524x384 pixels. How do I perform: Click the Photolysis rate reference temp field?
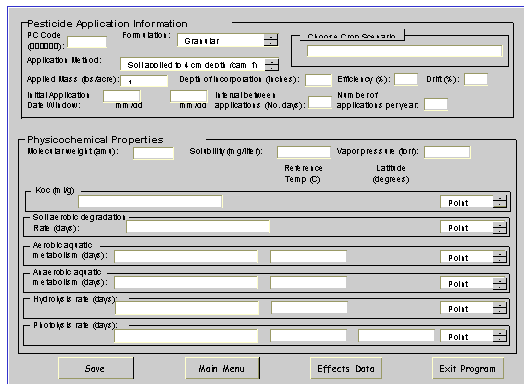coord(308,335)
